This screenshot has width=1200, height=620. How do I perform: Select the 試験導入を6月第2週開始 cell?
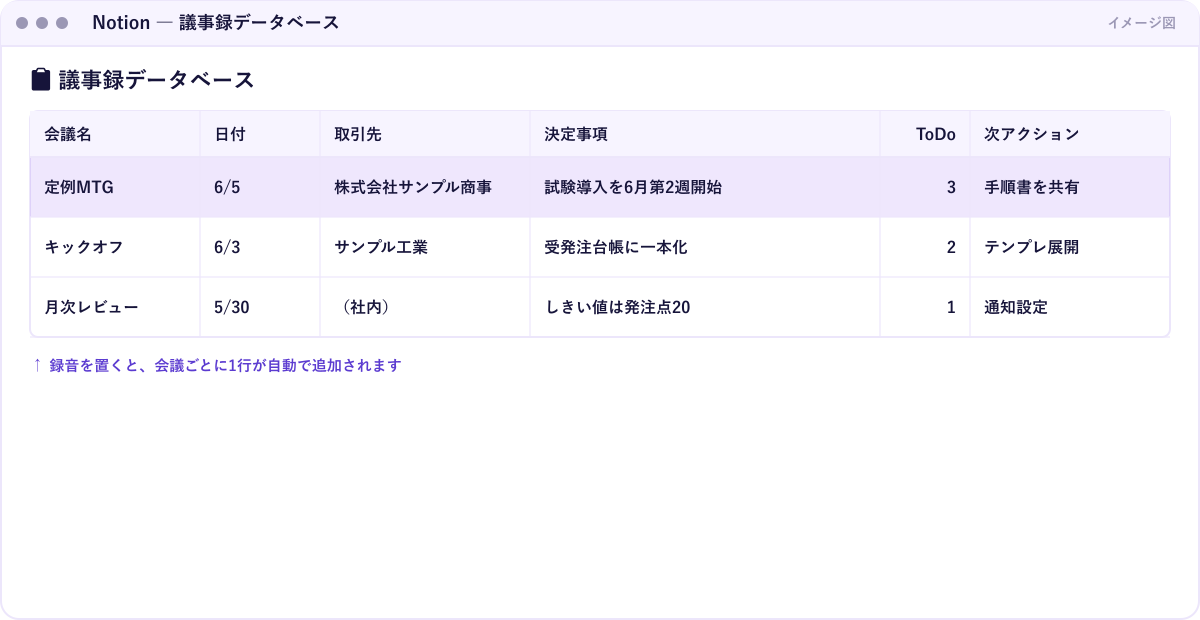click(705, 187)
